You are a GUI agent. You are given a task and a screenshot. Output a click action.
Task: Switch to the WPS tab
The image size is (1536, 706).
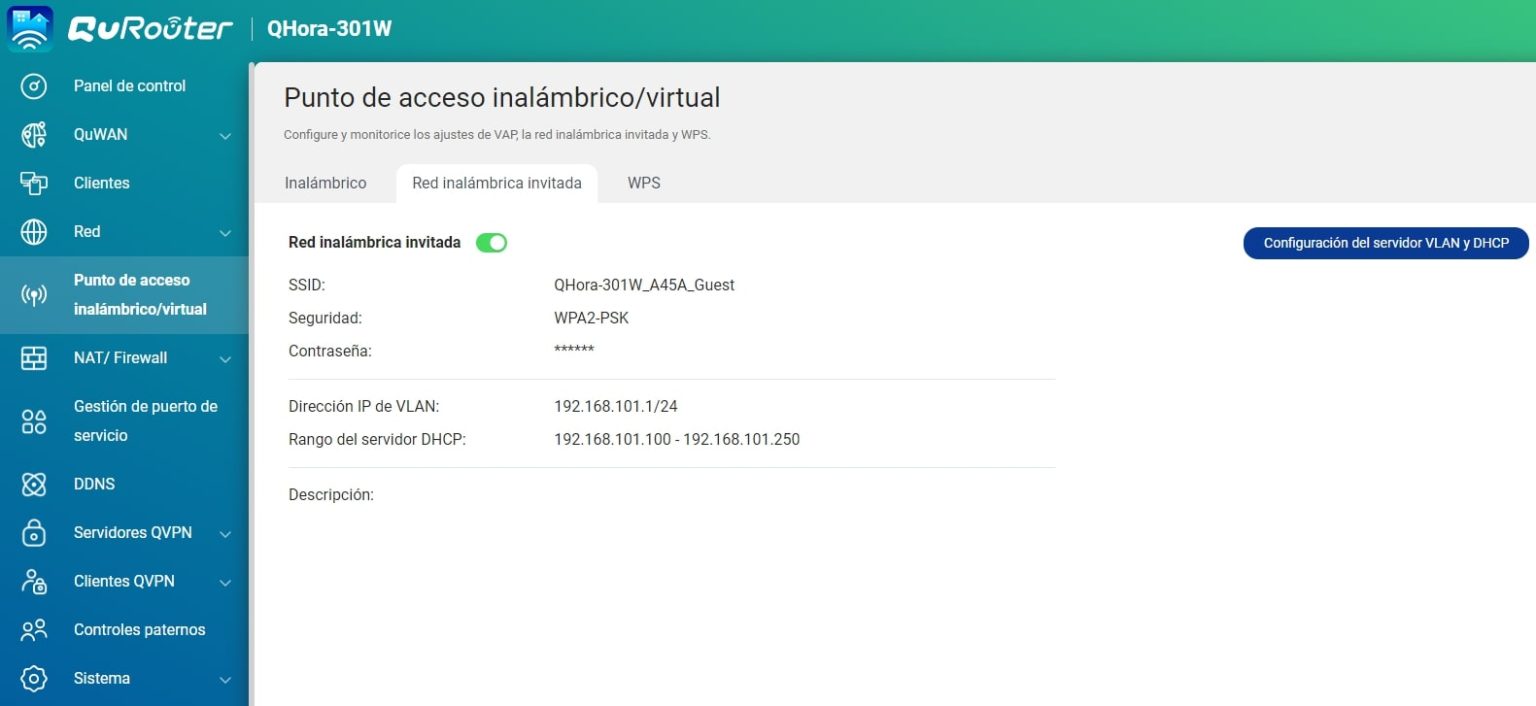pyautogui.click(x=644, y=183)
